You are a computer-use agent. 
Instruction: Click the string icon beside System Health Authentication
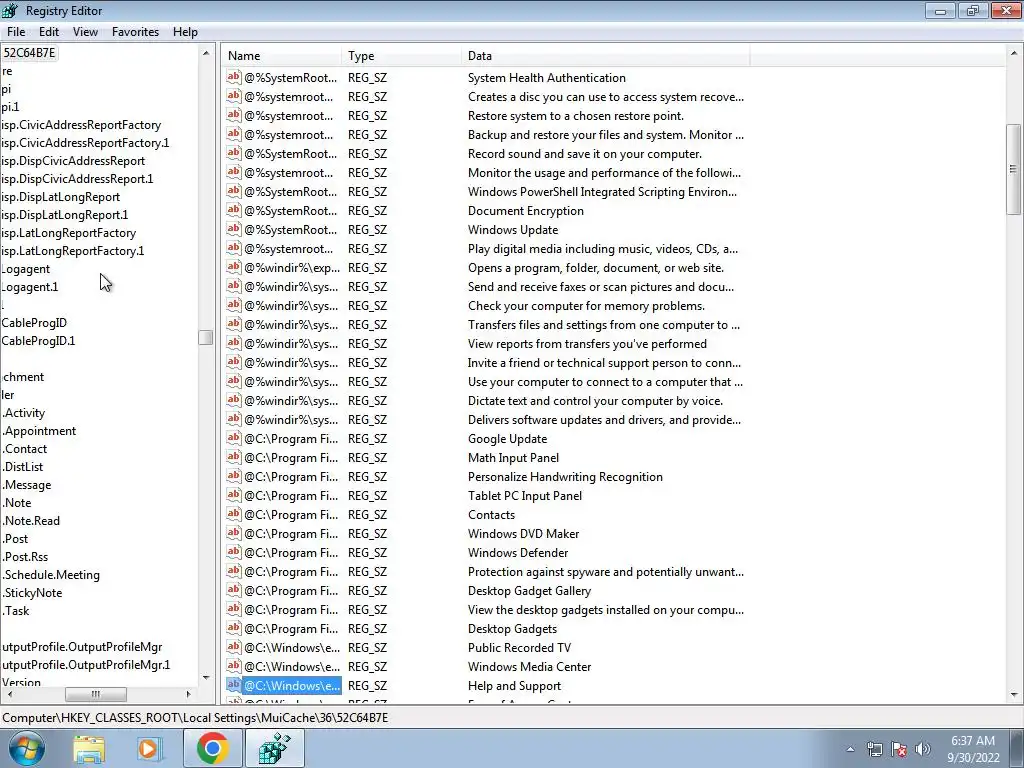coord(234,77)
